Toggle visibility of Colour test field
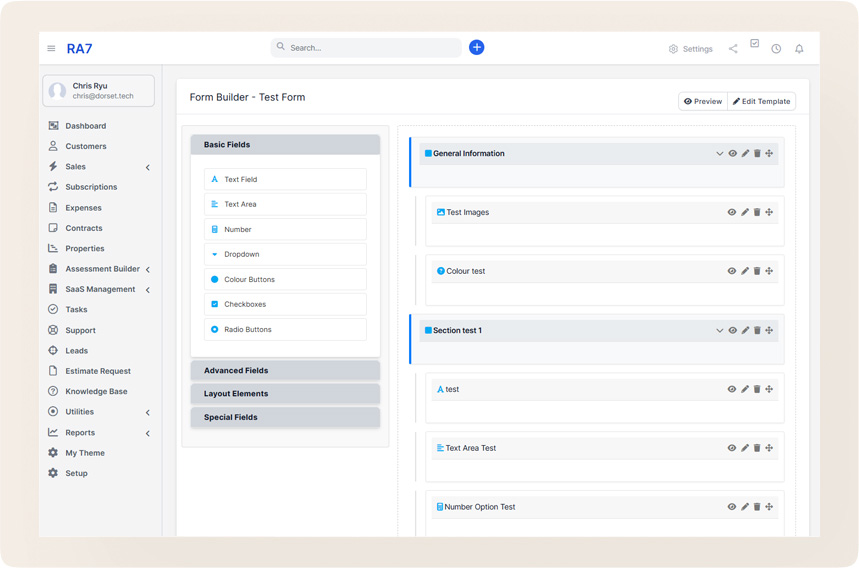 (732, 271)
